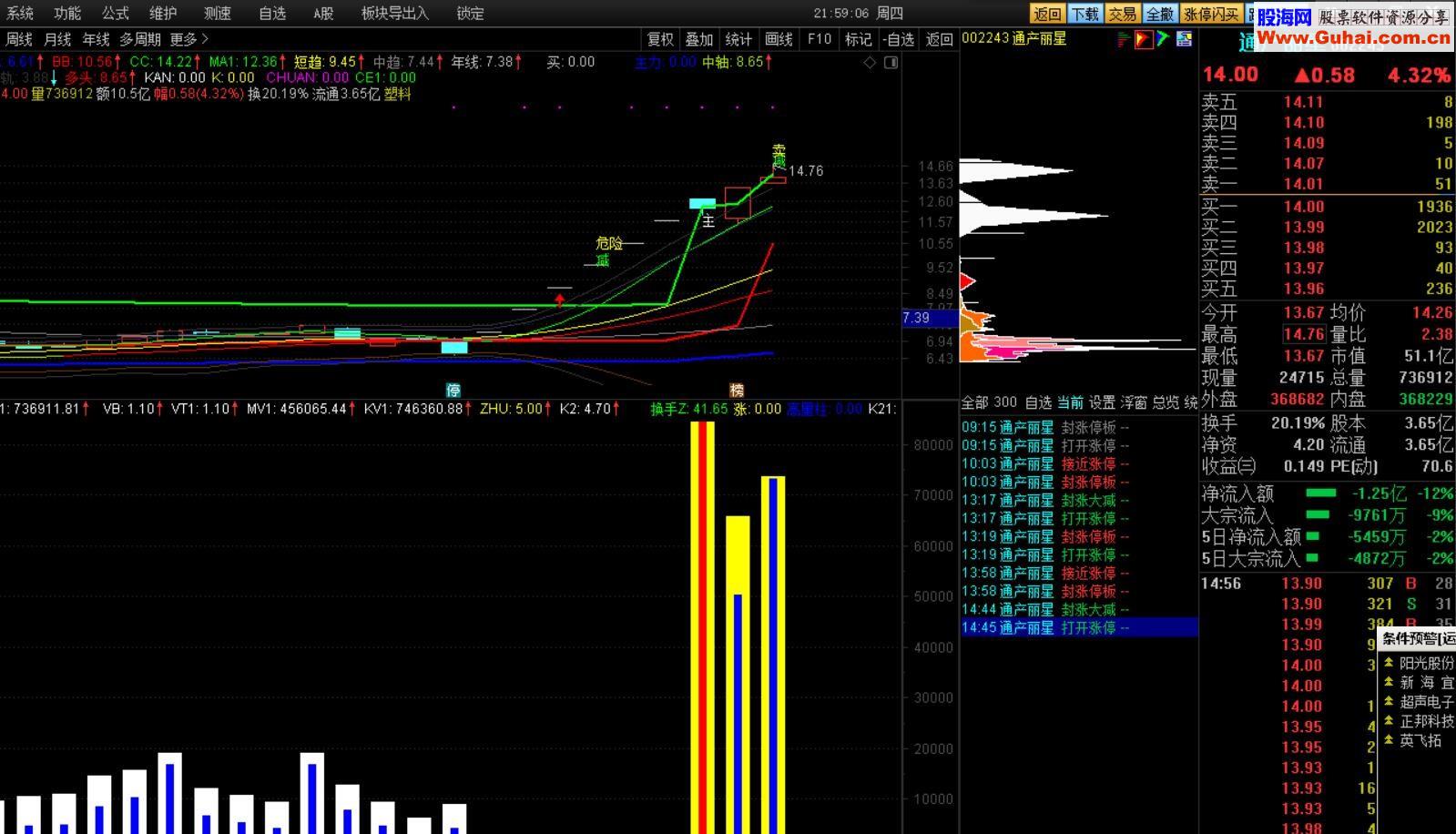
Task: Click the 复权 toolbar button
Action: [660, 39]
